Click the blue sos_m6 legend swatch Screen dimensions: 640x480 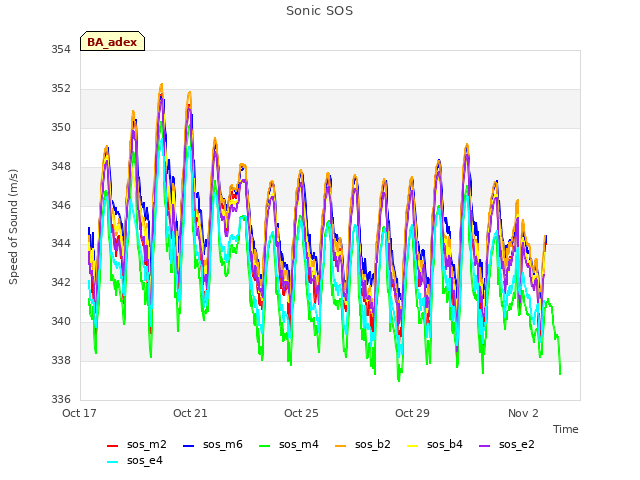click(188, 446)
